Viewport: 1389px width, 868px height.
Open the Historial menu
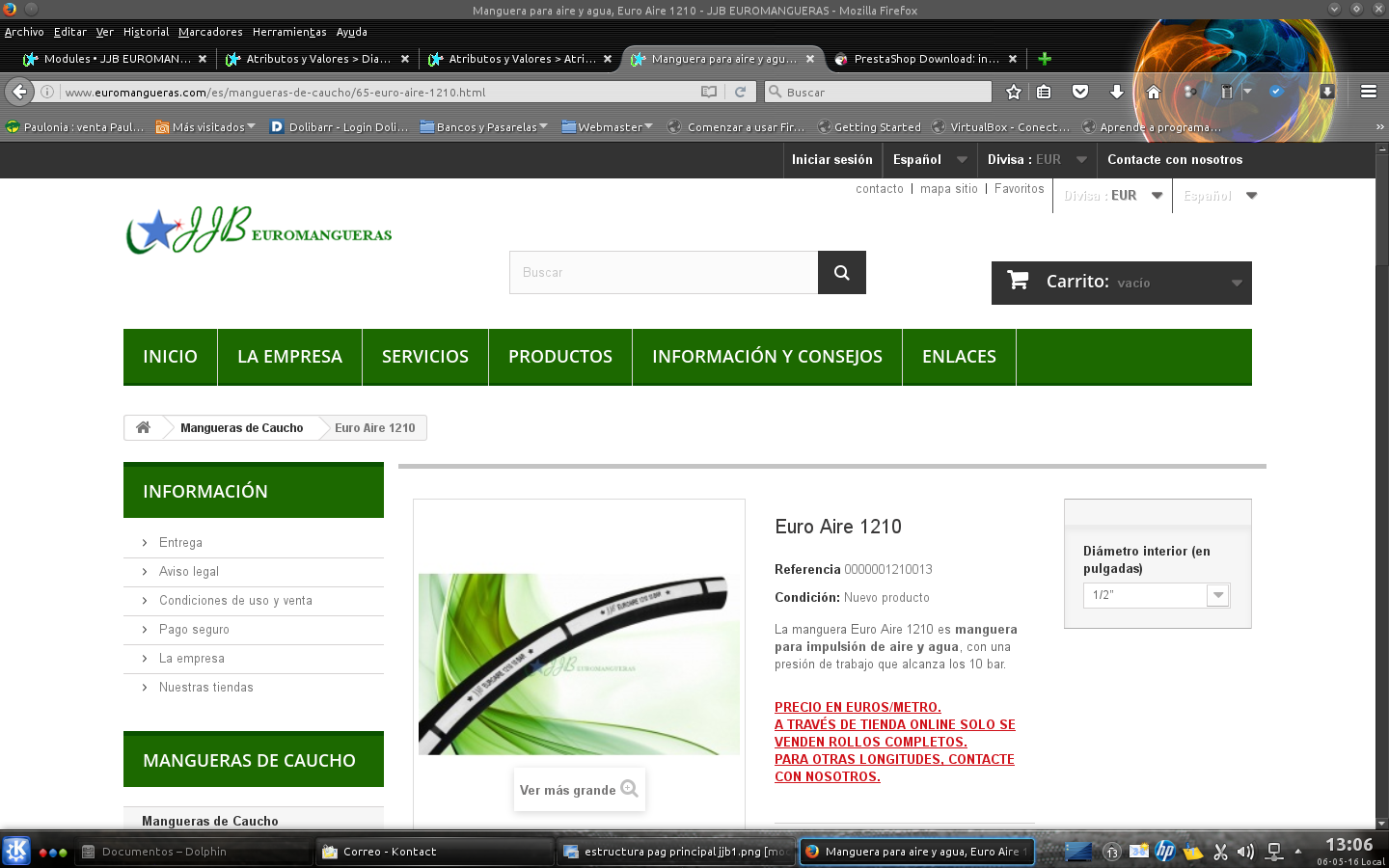point(146,32)
